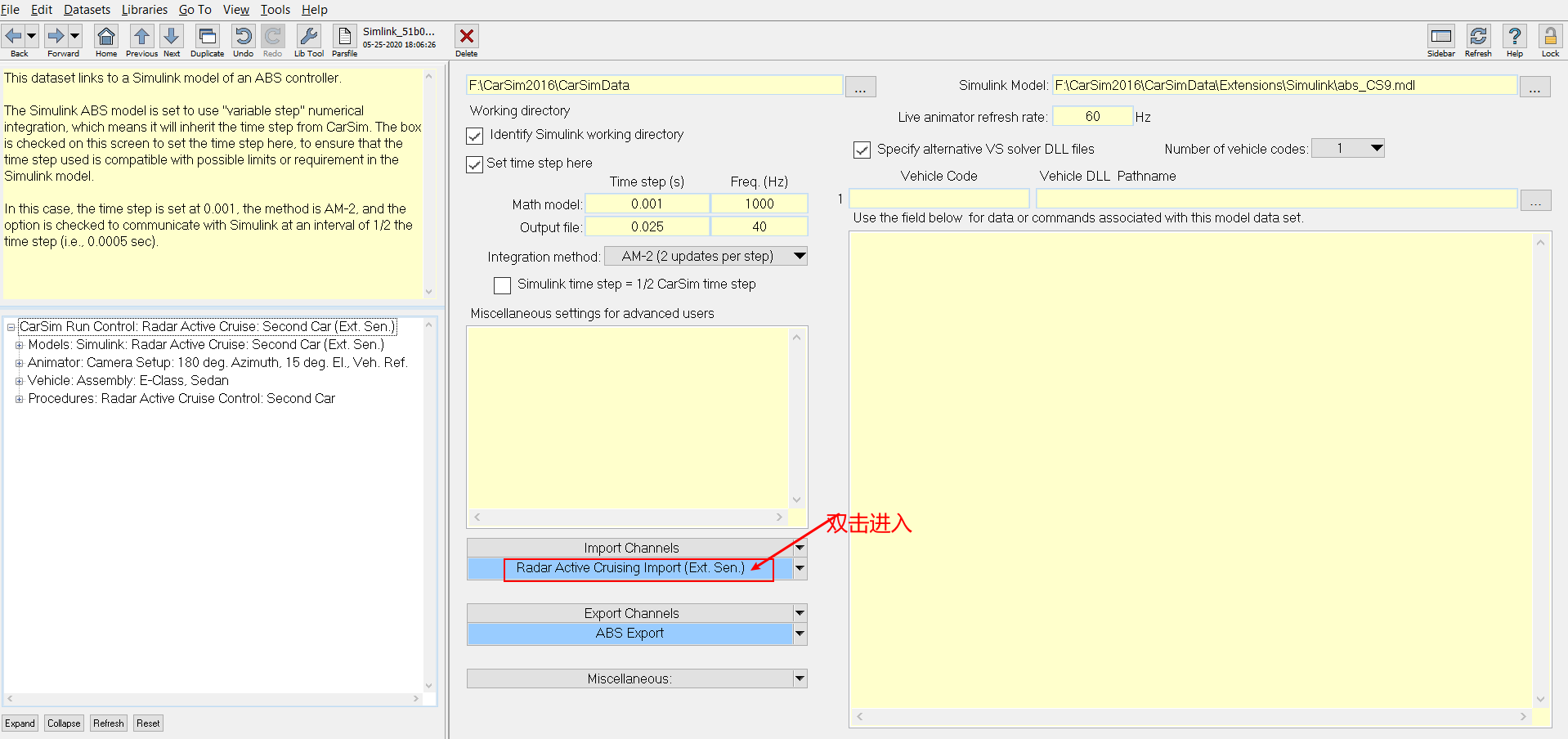Toggle Identify Simulink working directory checkbox
1568x739 pixels.
(475, 136)
